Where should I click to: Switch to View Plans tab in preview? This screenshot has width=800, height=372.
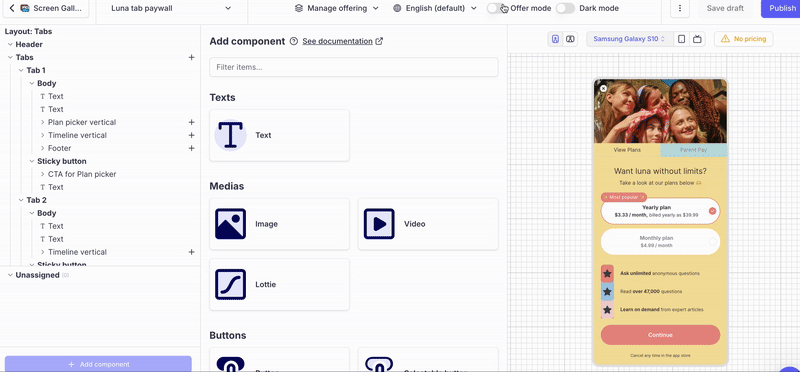point(627,150)
